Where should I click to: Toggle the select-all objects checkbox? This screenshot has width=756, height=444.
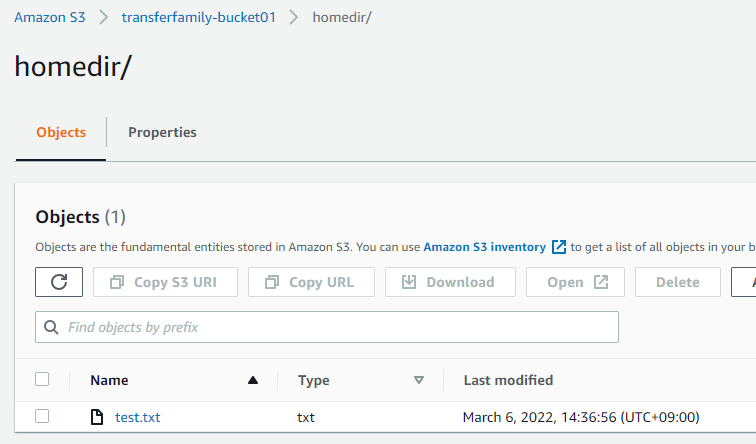click(42, 379)
